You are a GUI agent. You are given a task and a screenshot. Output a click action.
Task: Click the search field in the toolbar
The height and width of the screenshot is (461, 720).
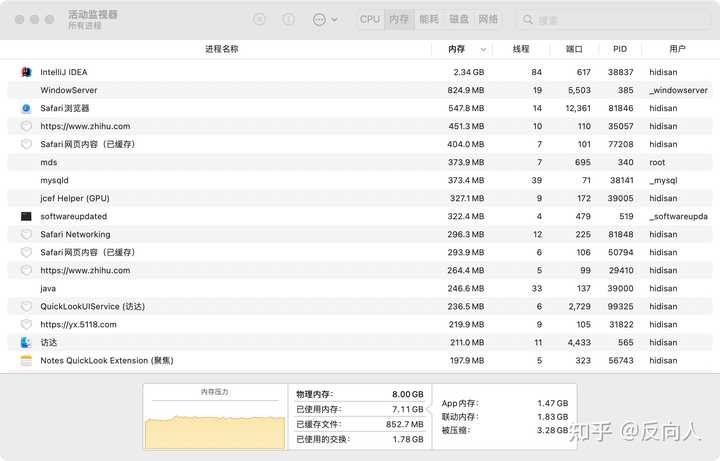point(614,20)
